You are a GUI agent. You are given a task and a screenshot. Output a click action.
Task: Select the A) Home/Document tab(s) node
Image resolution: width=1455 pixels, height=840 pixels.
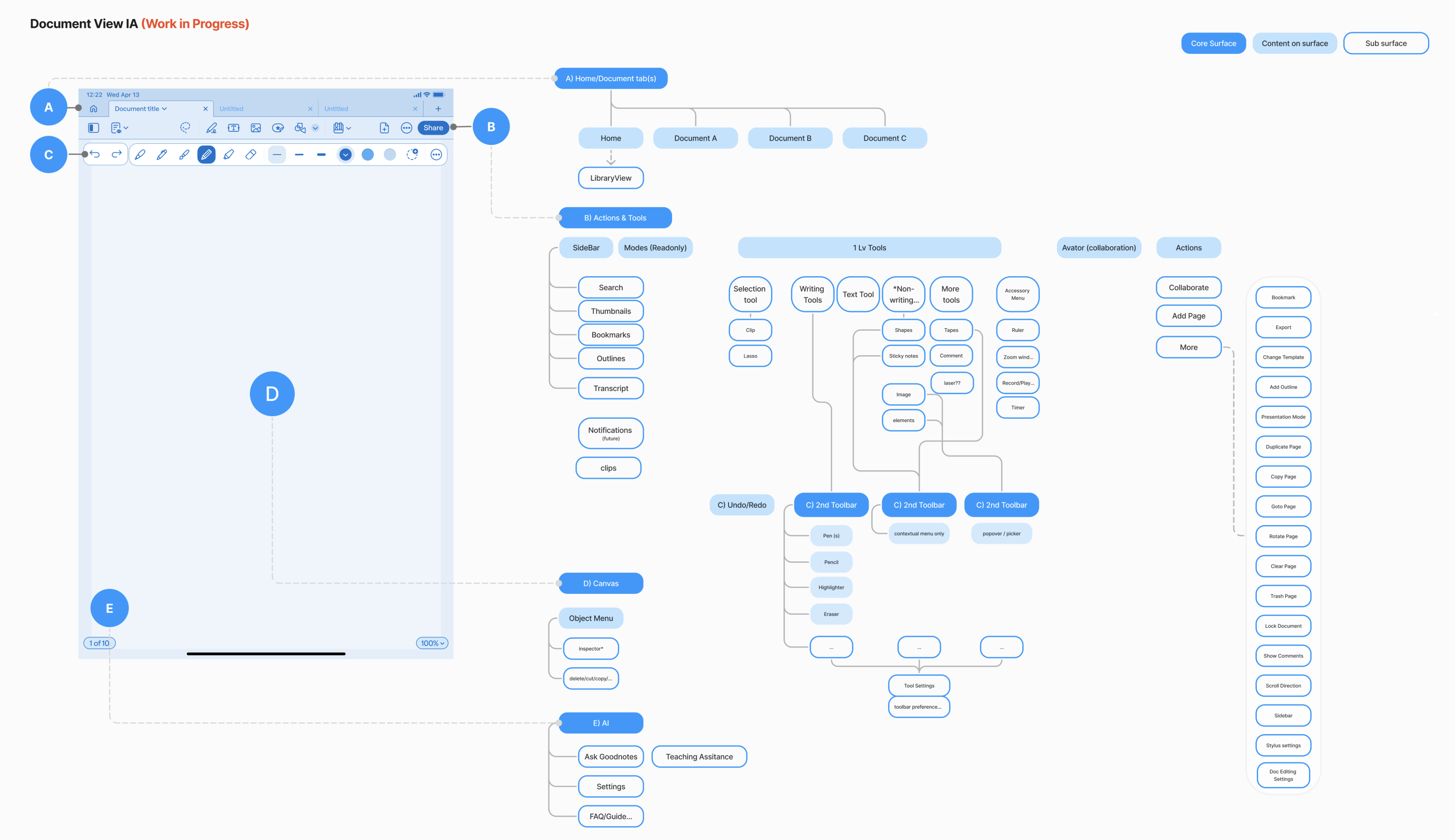click(611, 78)
